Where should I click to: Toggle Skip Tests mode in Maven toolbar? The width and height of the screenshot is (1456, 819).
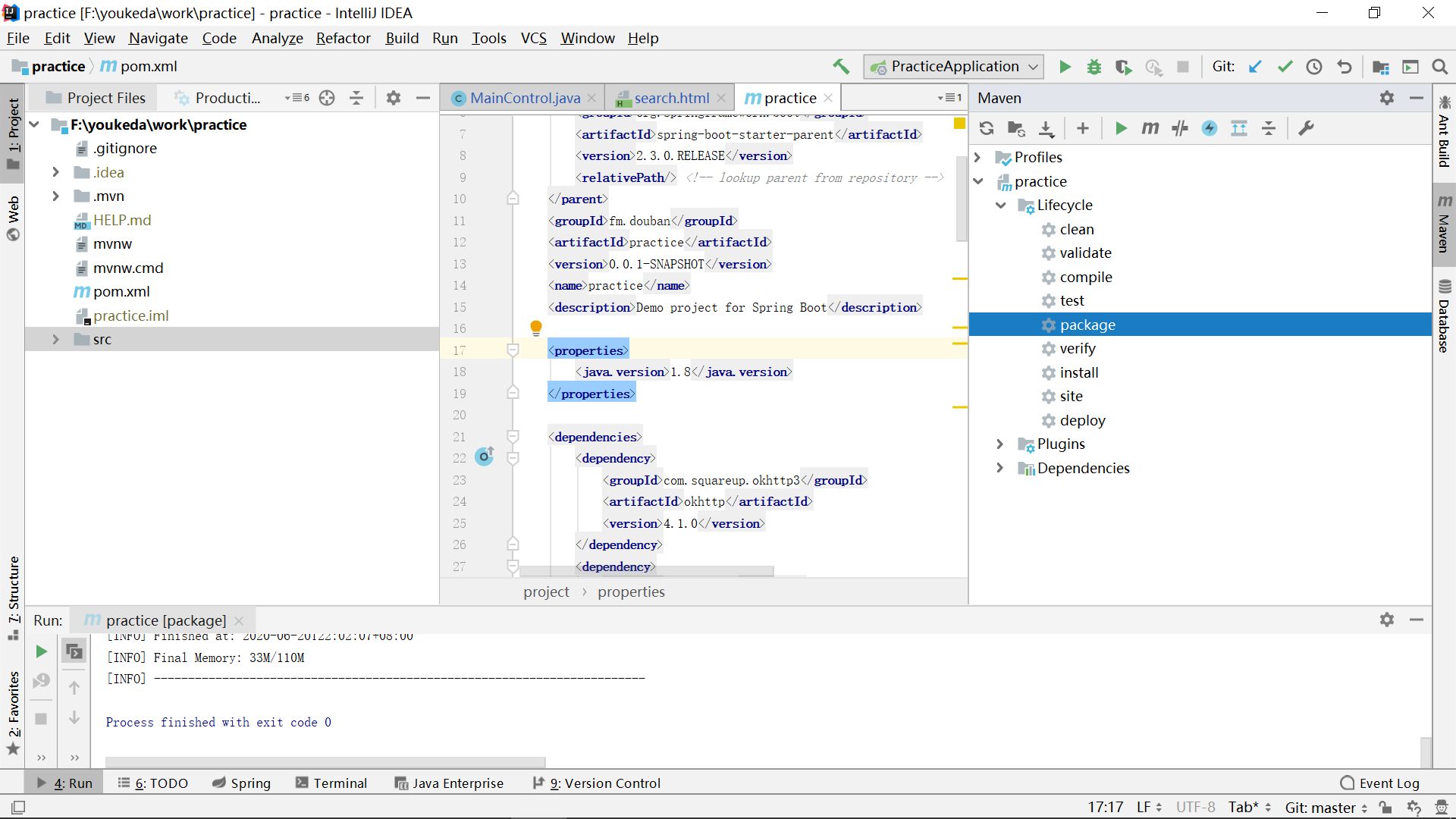(1210, 128)
